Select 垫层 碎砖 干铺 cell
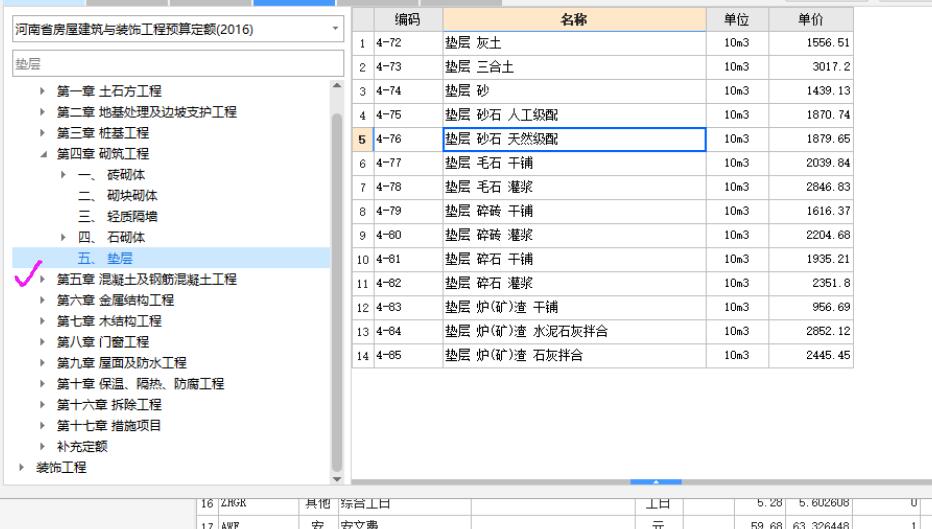 pyautogui.click(x=574, y=211)
